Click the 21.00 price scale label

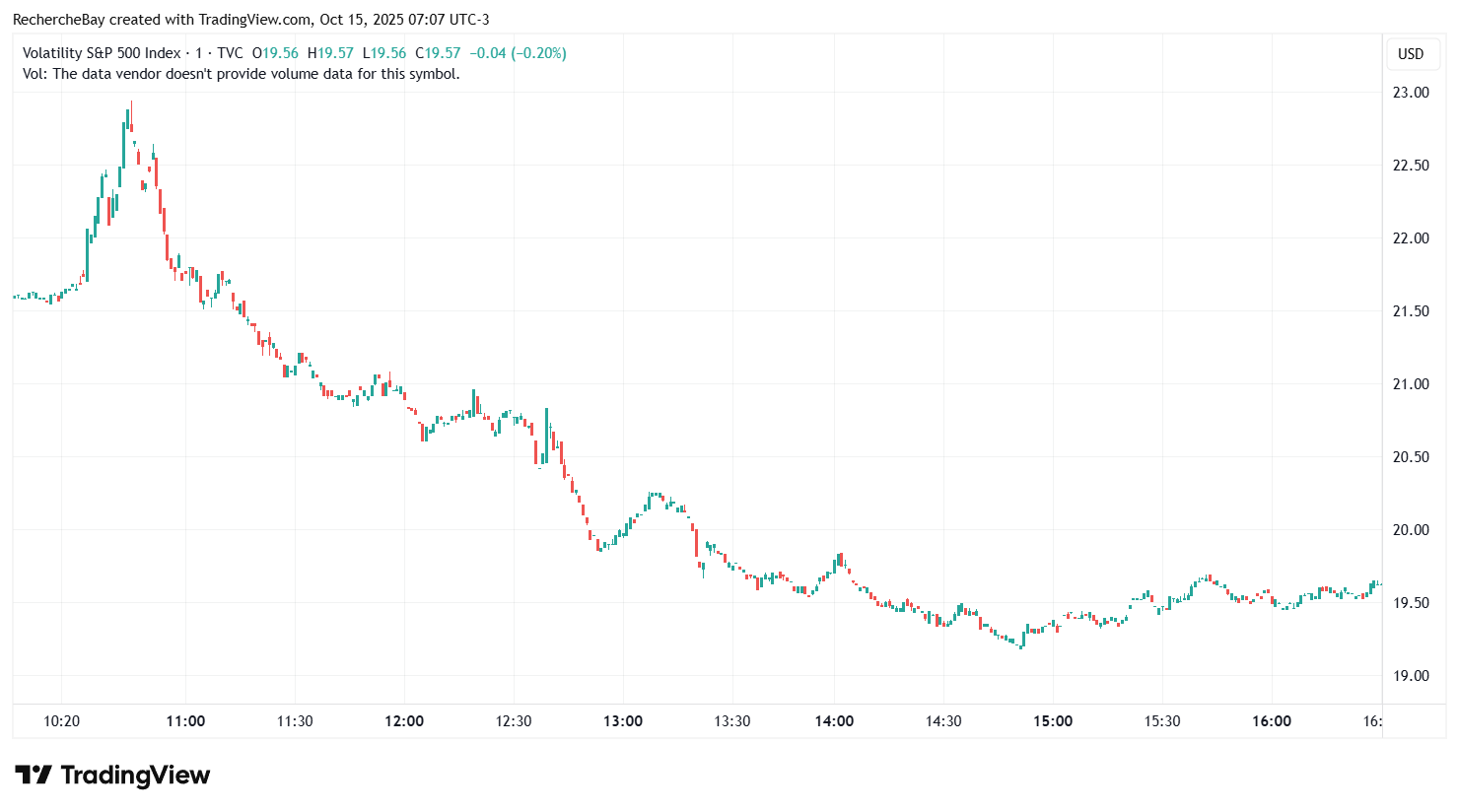pyautogui.click(x=1410, y=384)
